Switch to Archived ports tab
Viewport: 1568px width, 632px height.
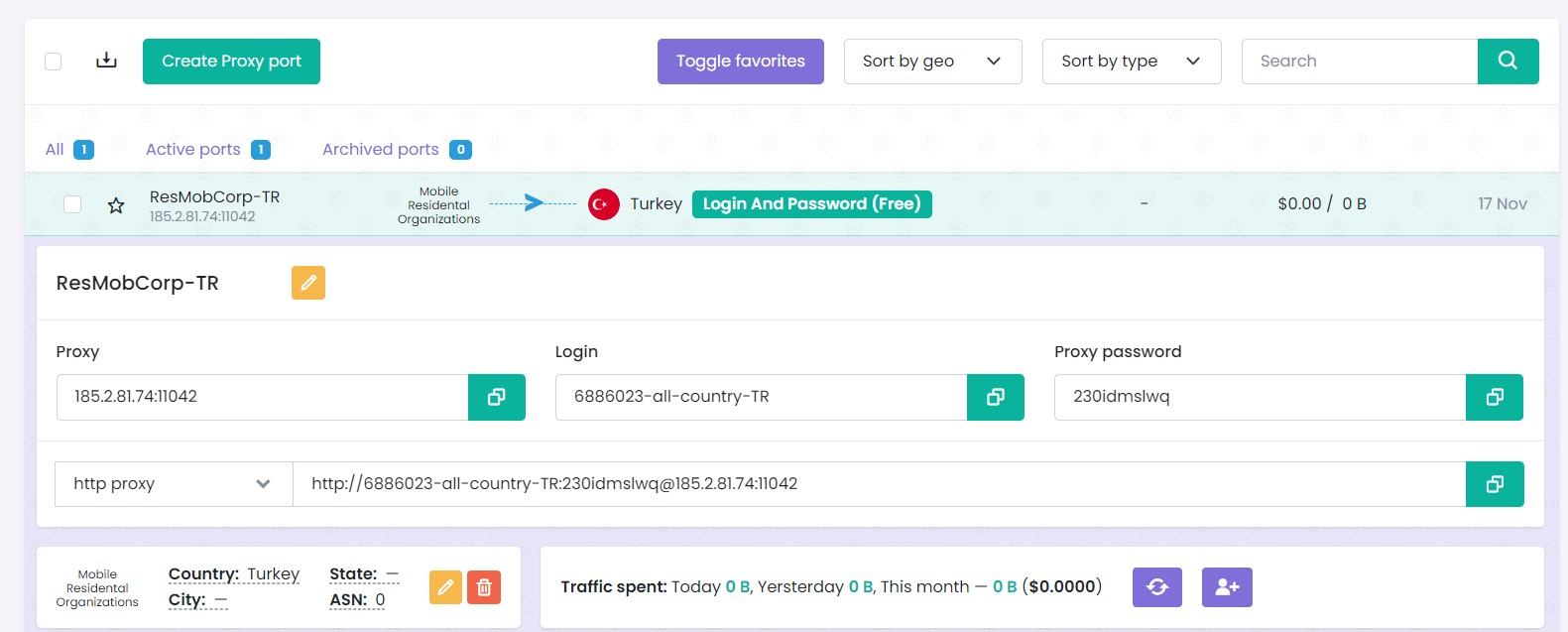pos(397,150)
